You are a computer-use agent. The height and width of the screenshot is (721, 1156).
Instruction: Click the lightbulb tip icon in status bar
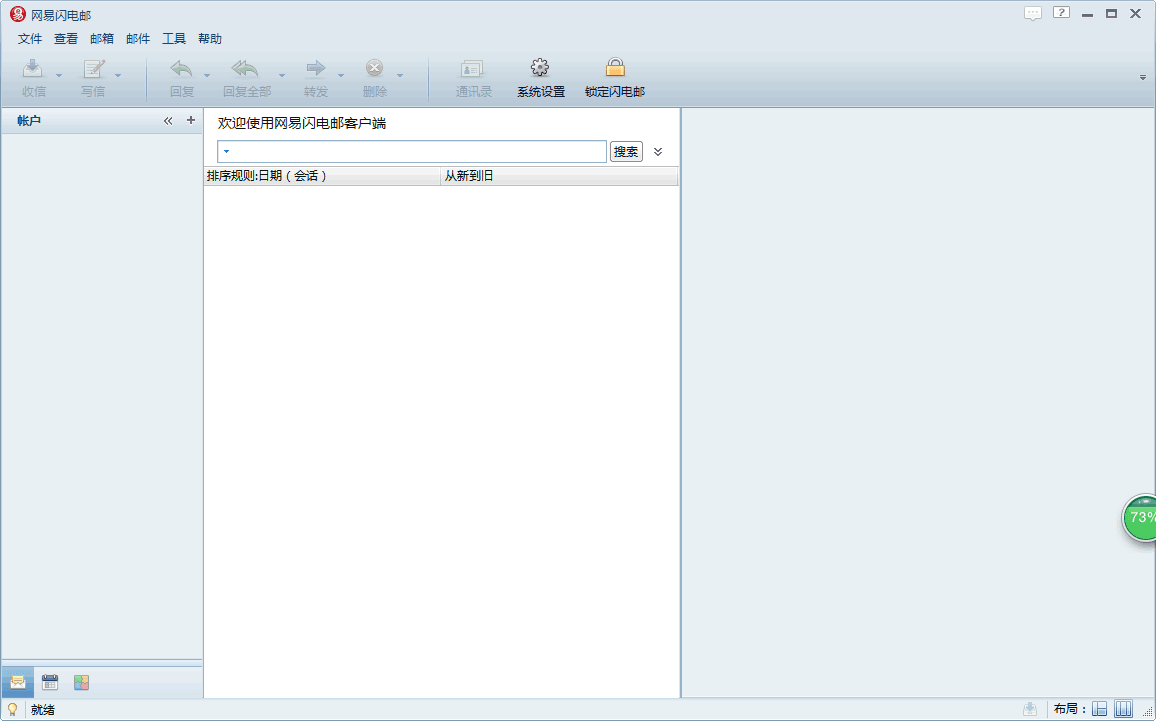(12, 709)
